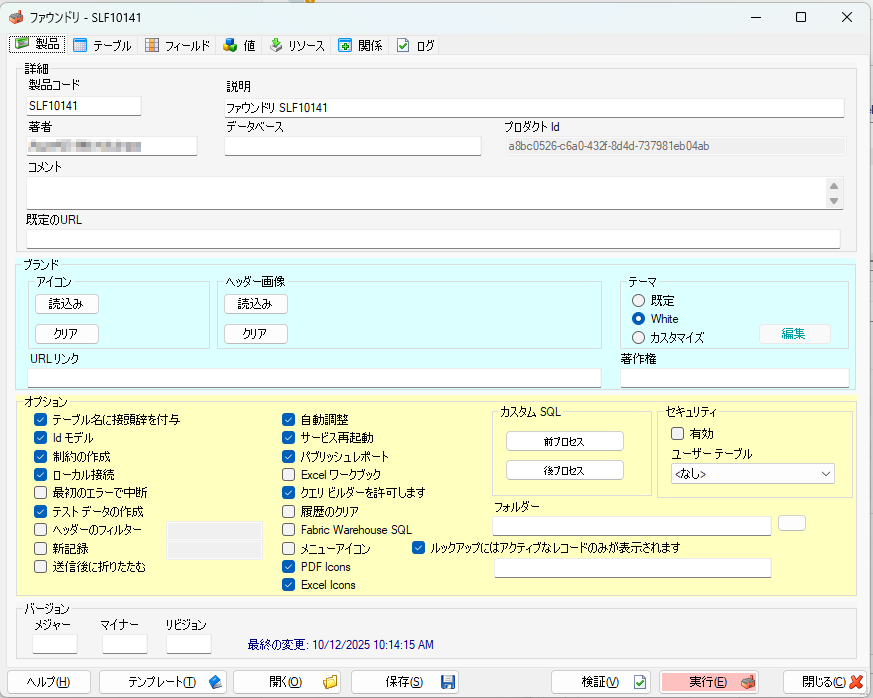The width and height of the screenshot is (873, 698).
Task: Click the メジャー version field
Action: pyautogui.click(x=55, y=644)
